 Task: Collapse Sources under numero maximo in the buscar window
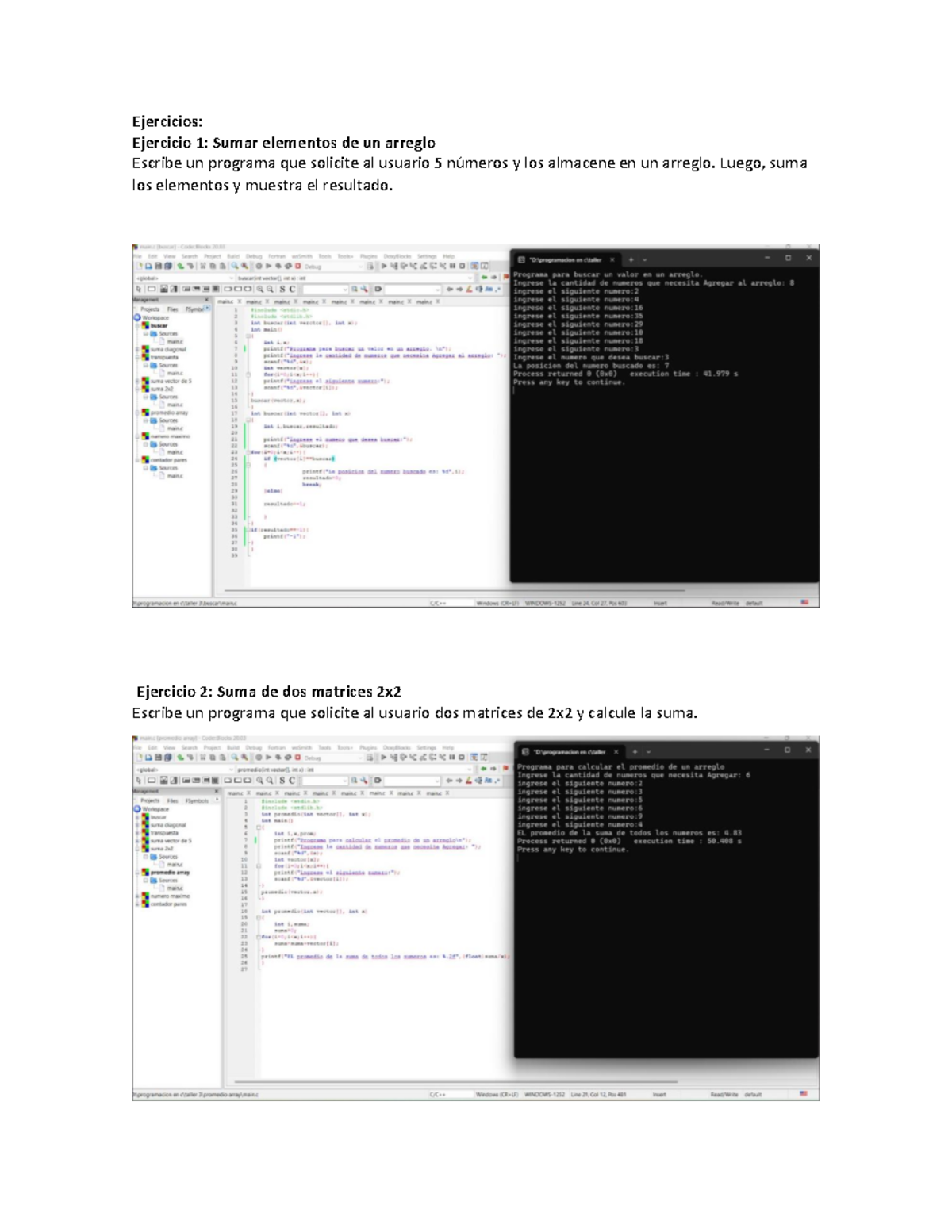[146, 444]
